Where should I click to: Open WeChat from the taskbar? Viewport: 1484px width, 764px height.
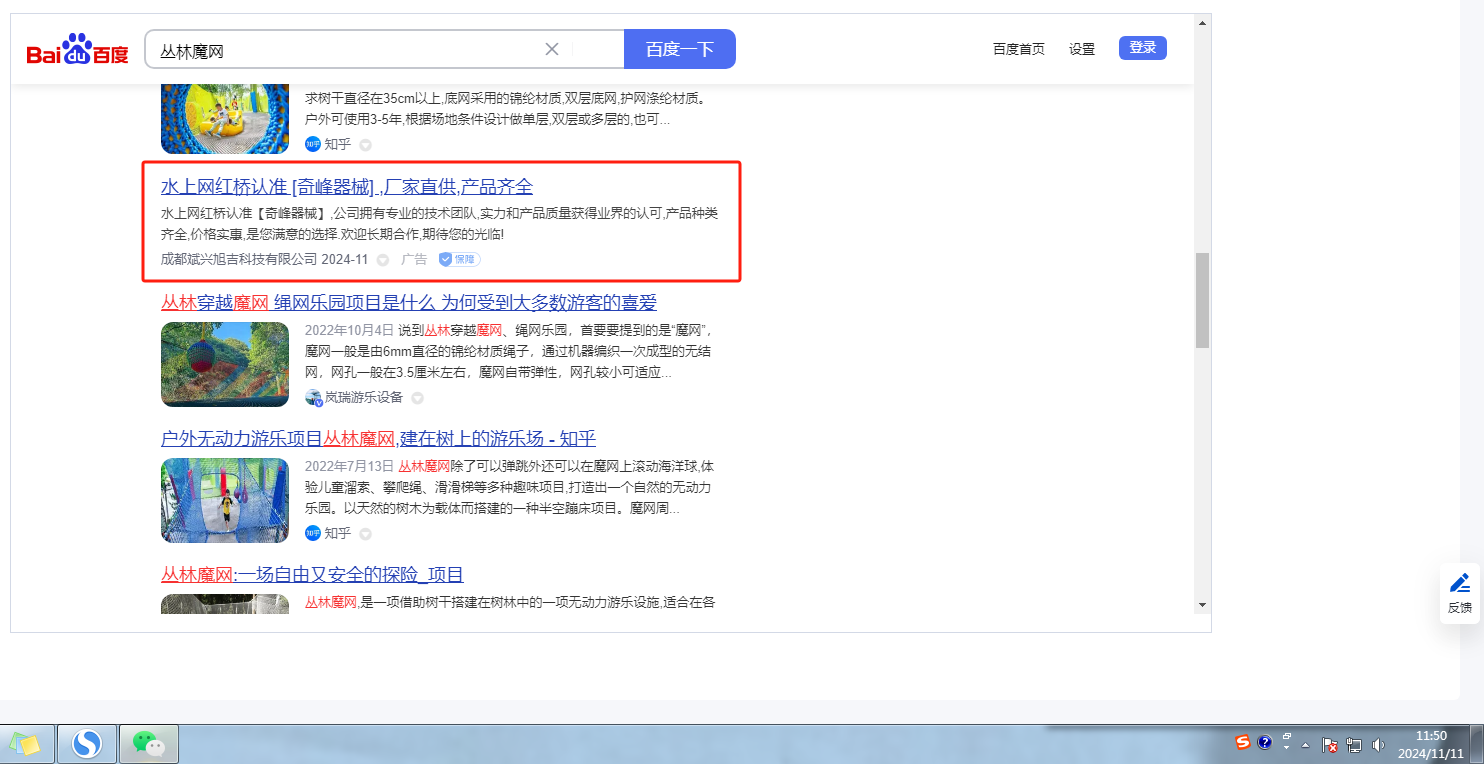pyautogui.click(x=149, y=744)
